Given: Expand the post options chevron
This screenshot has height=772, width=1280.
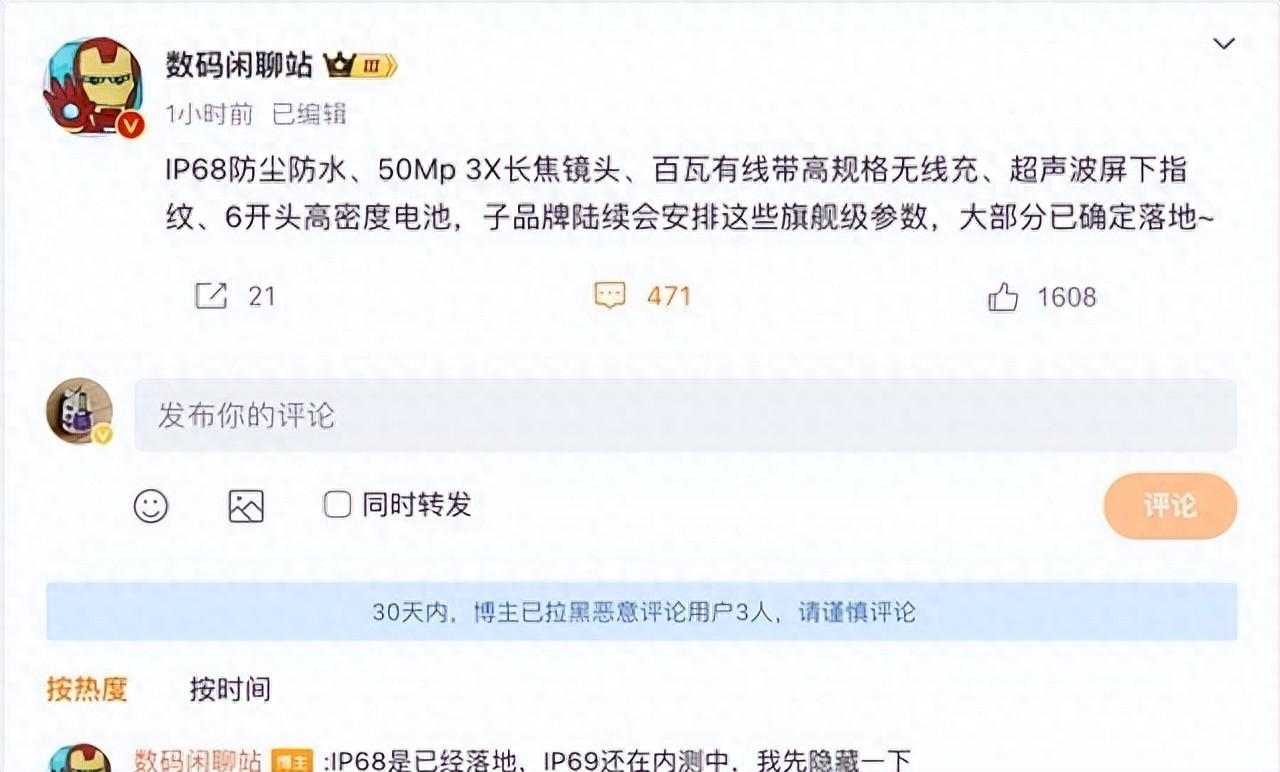Looking at the screenshot, I should point(1224,43).
